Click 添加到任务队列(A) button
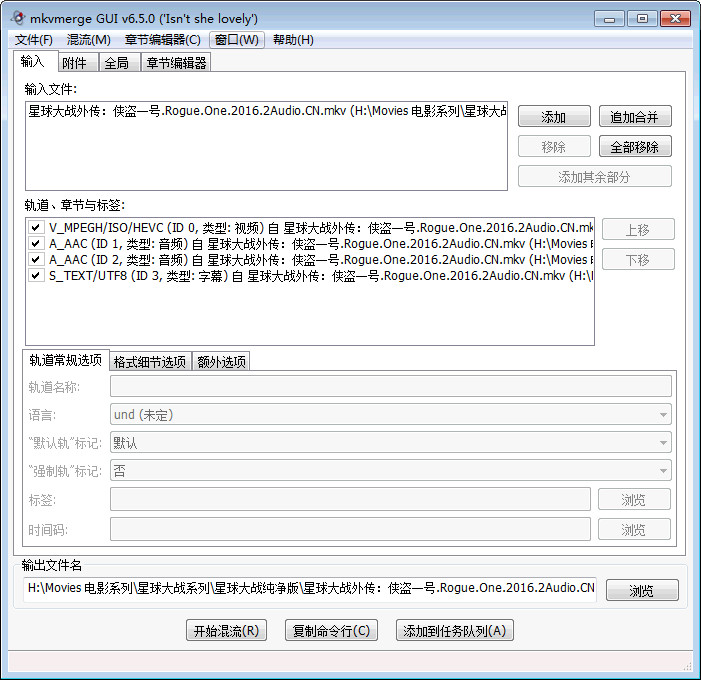 pos(455,630)
